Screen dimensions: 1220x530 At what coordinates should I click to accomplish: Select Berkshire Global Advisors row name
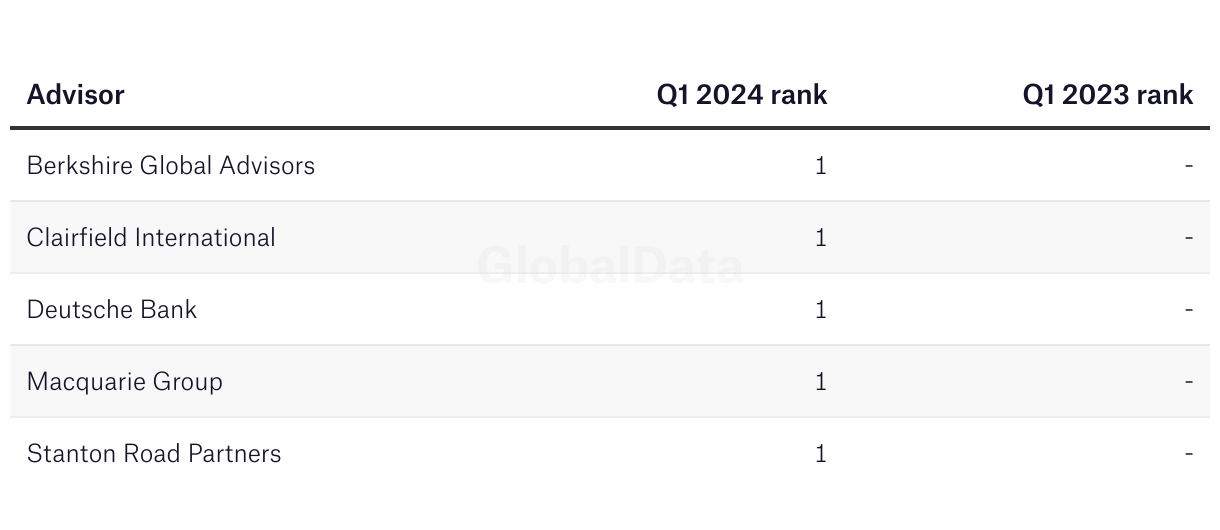click(171, 165)
